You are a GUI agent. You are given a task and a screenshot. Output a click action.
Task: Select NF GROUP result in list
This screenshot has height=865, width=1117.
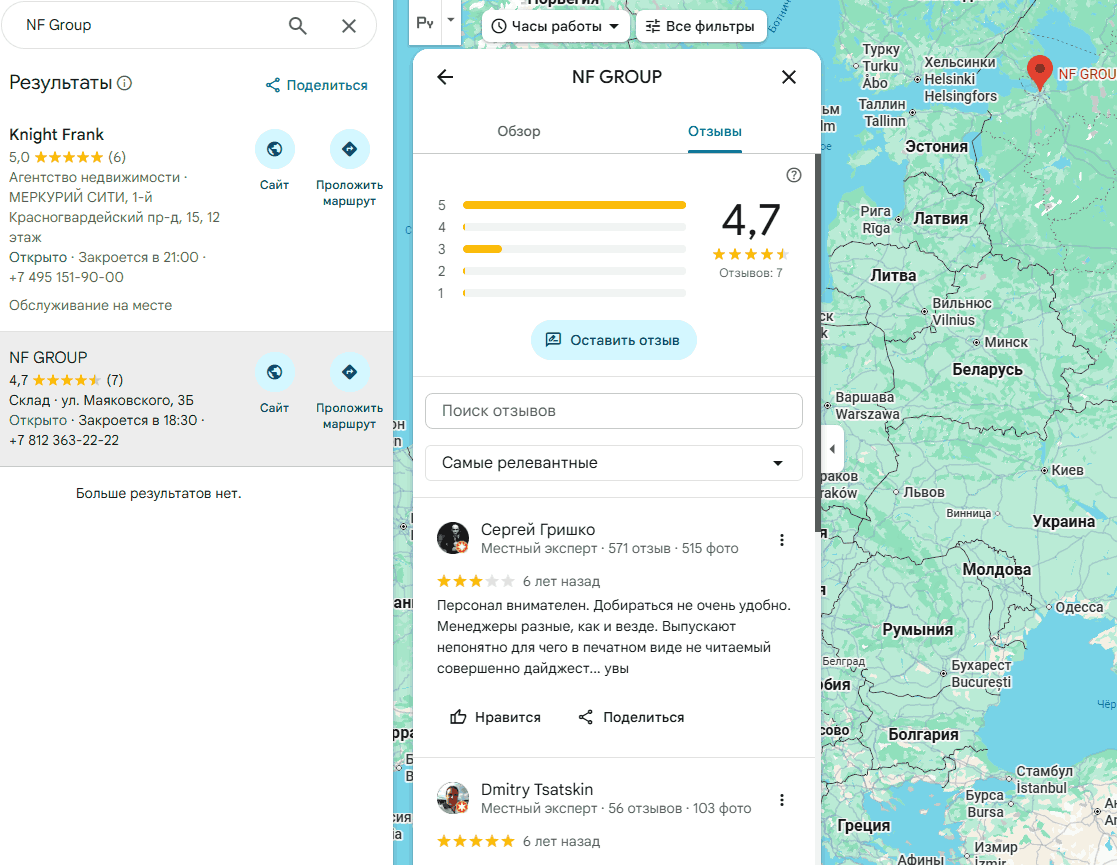point(196,399)
